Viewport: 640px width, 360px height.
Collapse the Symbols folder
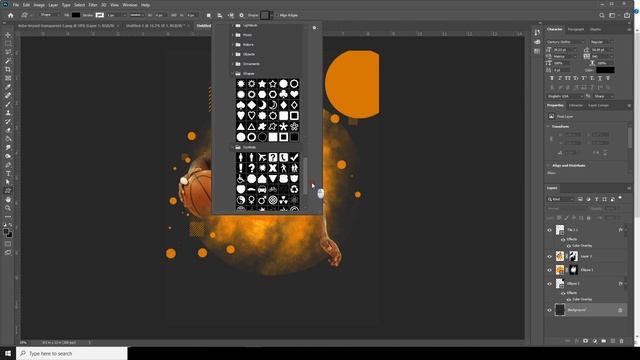[233, 147]
